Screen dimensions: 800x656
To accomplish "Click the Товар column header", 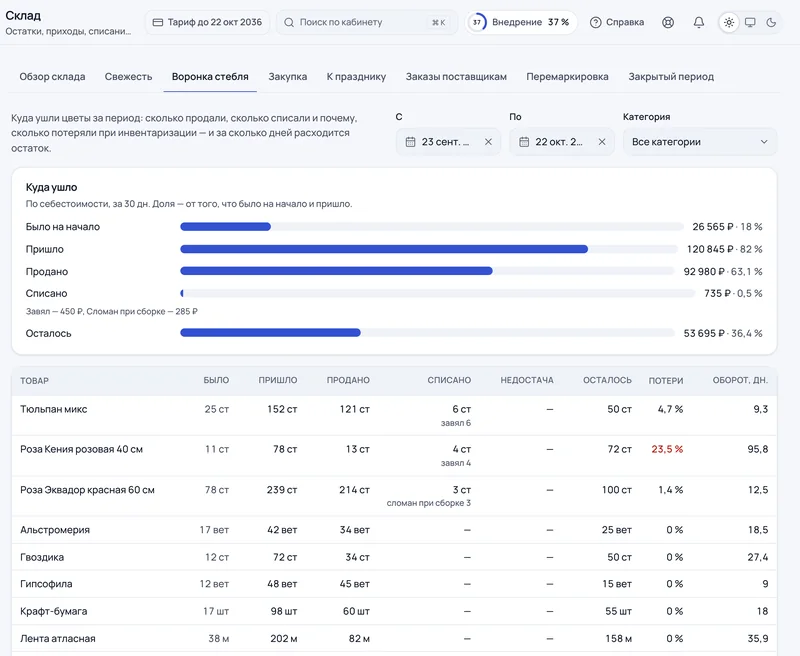I will click(34, 381).
